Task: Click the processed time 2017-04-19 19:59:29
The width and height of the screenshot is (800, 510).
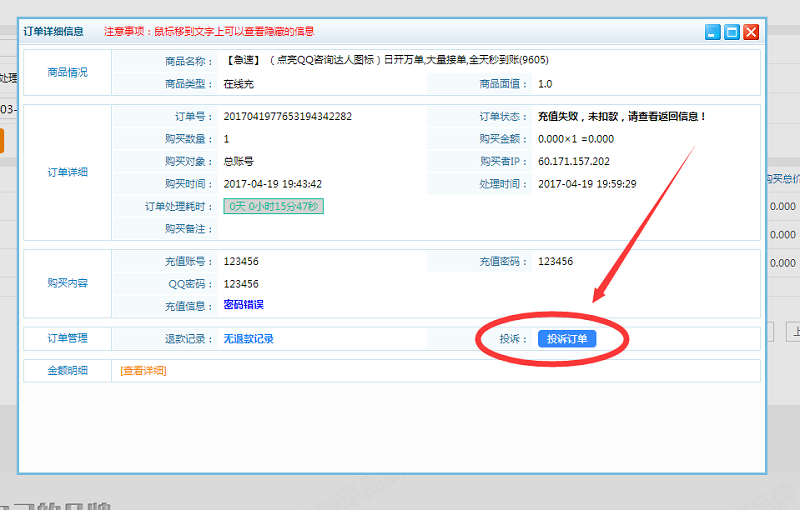Action: tap(587, 184)
